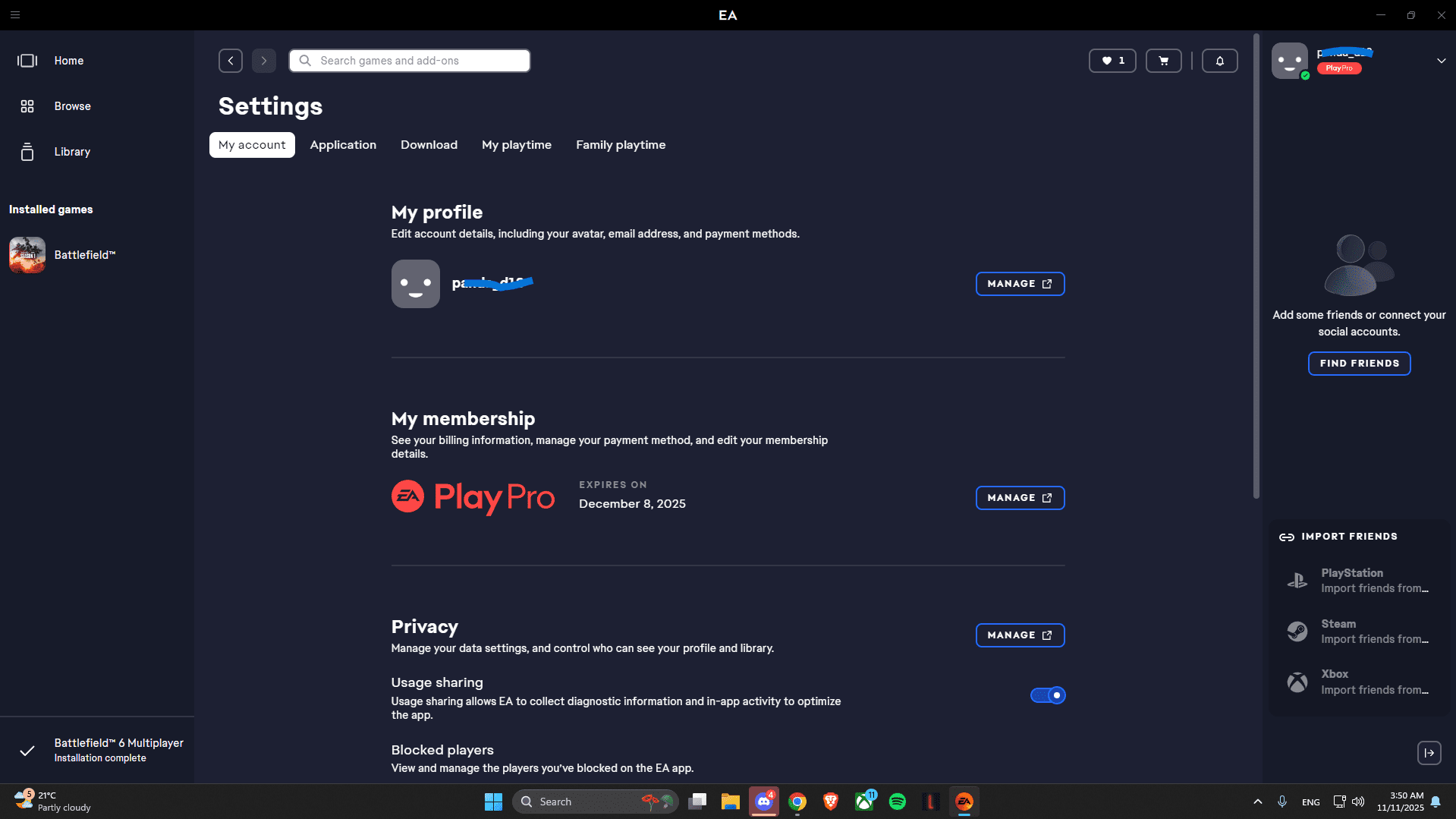The height and width of the screenshot is (819, 1456).
Task: Click the Find Friends button
Action: click(1359, 364)
